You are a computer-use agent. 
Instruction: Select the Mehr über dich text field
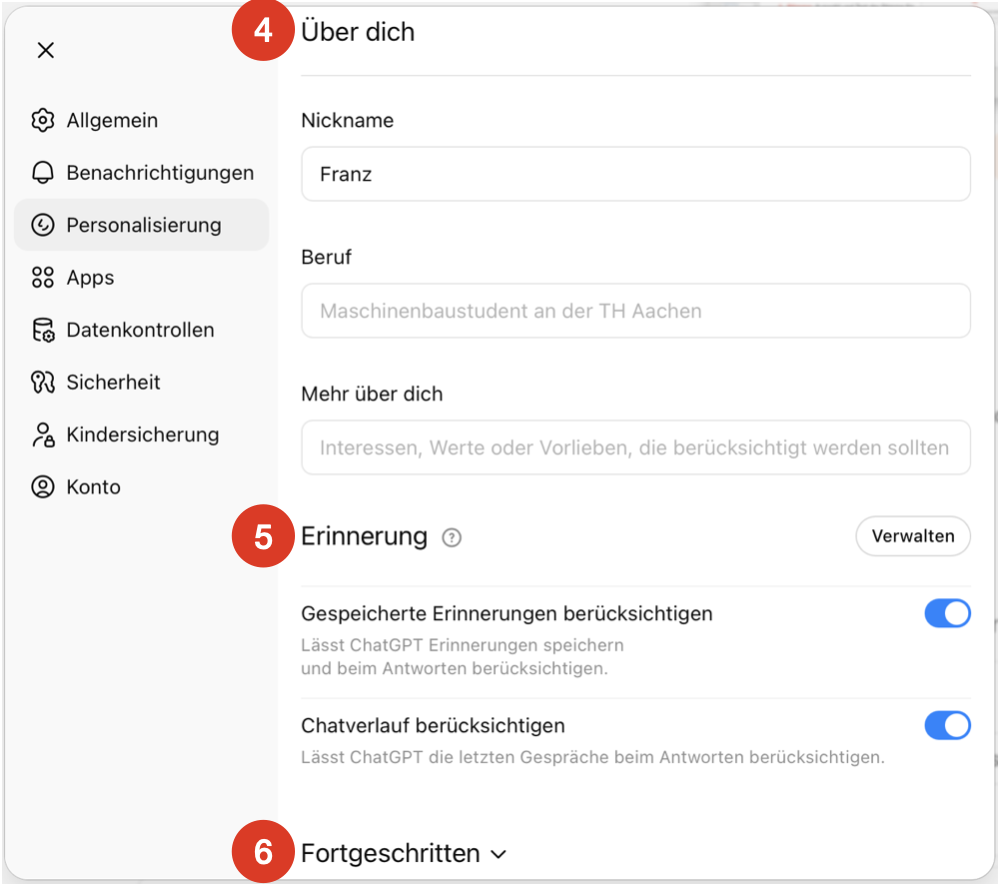pyautogui.click(x=635, y=448)
